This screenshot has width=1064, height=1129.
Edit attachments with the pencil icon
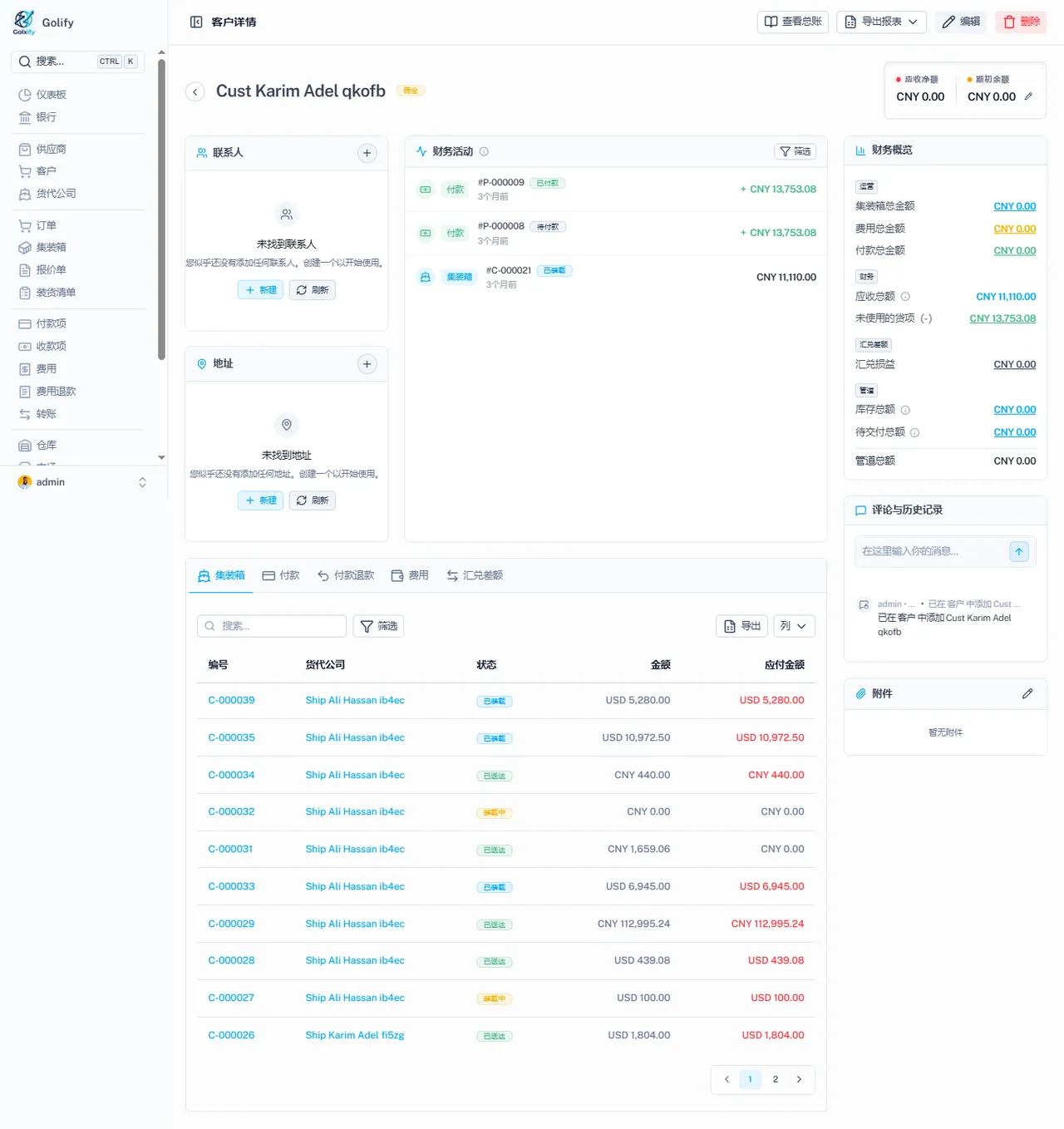click(1027, 693)
